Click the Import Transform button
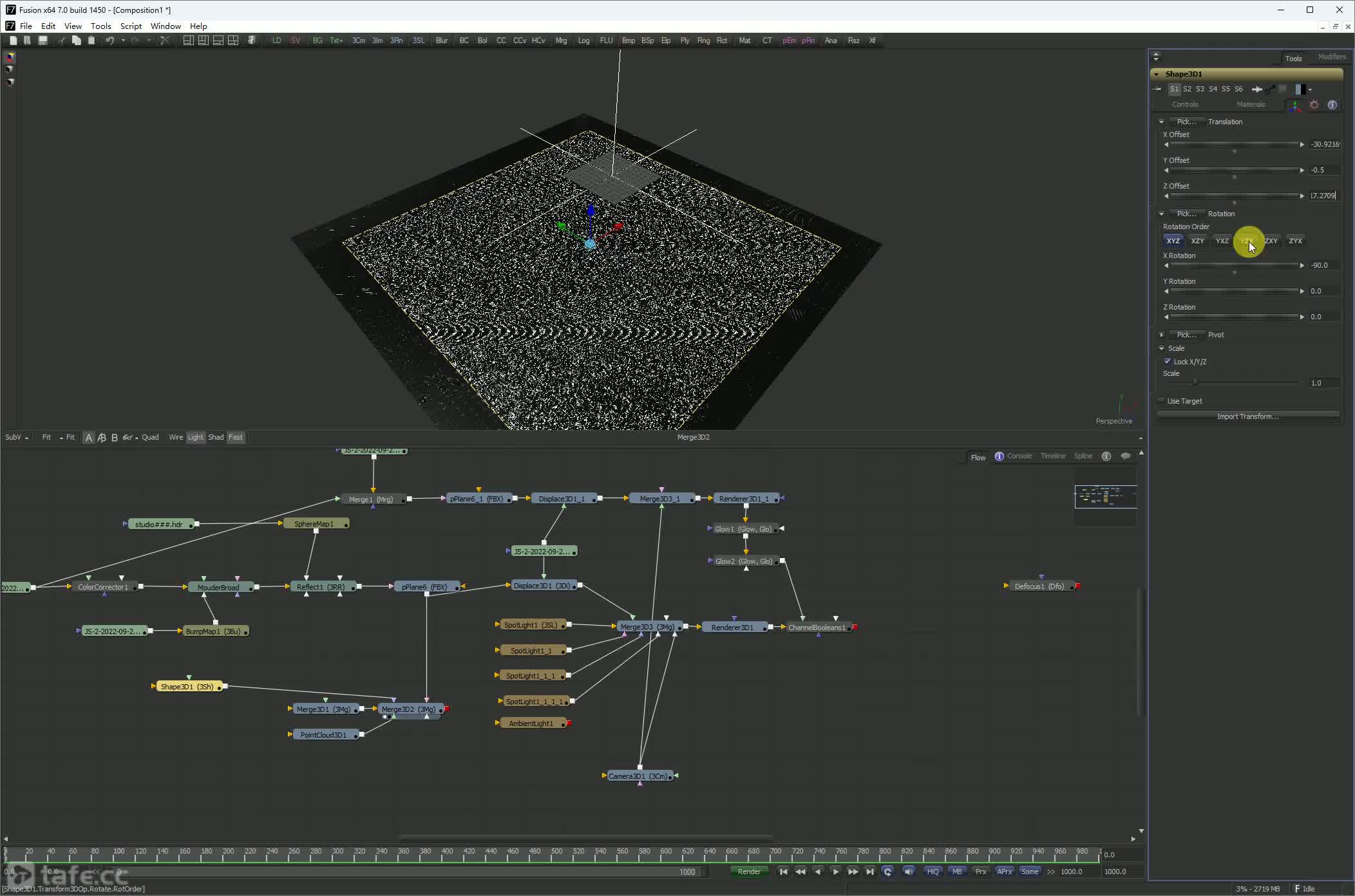This screenshot has width=1355, height=896. 1247,417
